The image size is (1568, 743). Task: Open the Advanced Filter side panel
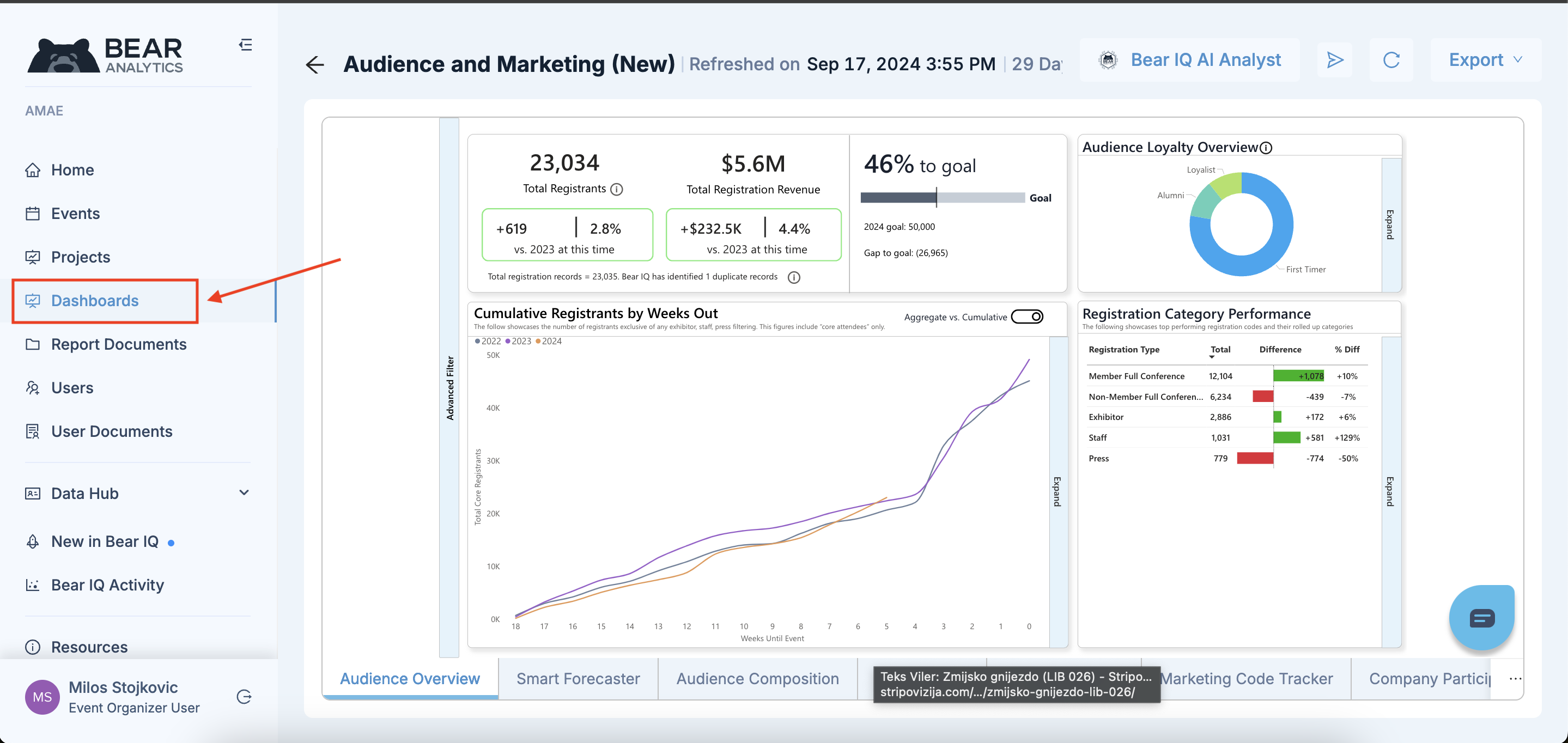(449, 388)
